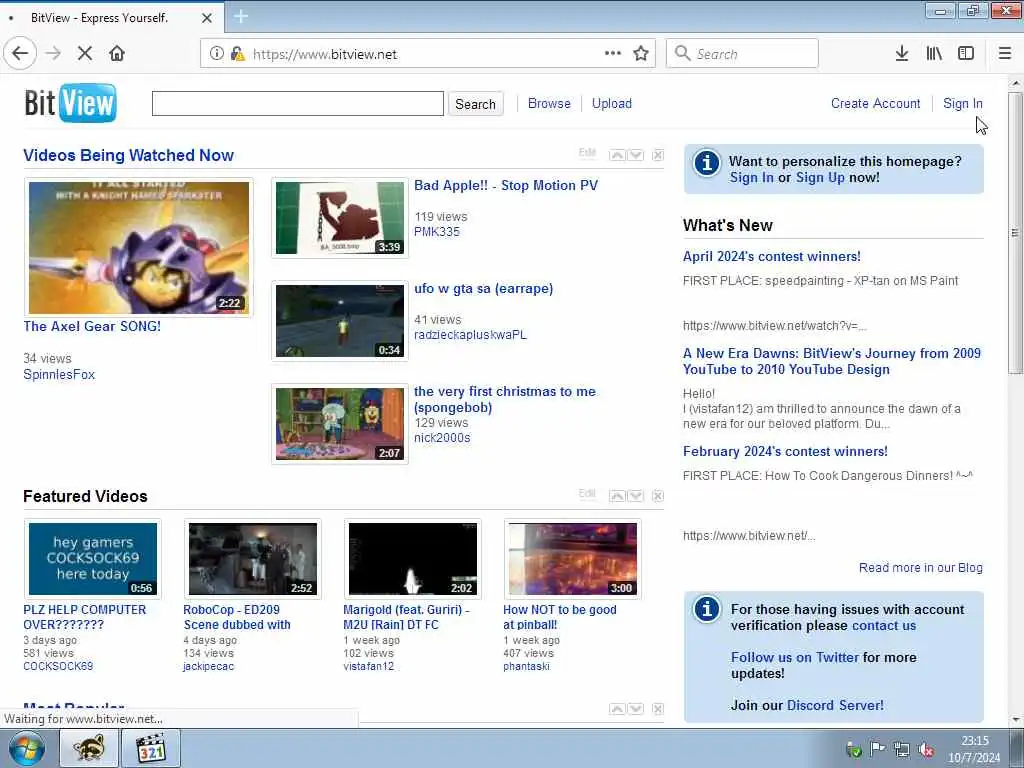Click the BitView Search button

point(475,104)
